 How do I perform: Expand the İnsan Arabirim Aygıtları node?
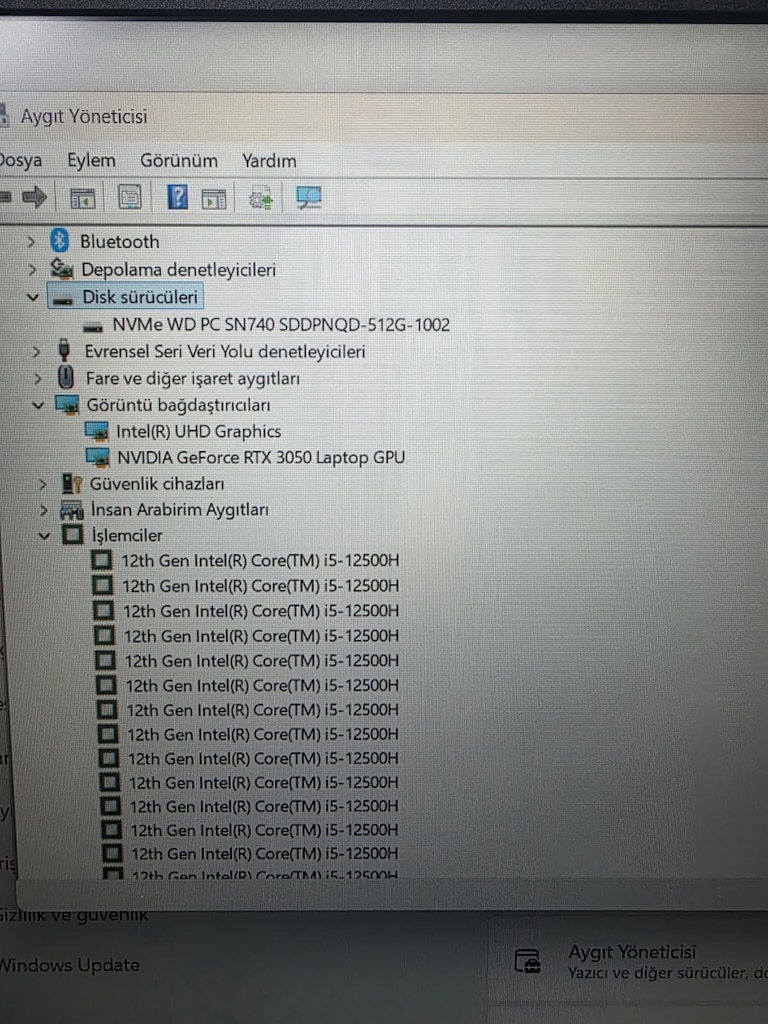[x=44, y=509]
